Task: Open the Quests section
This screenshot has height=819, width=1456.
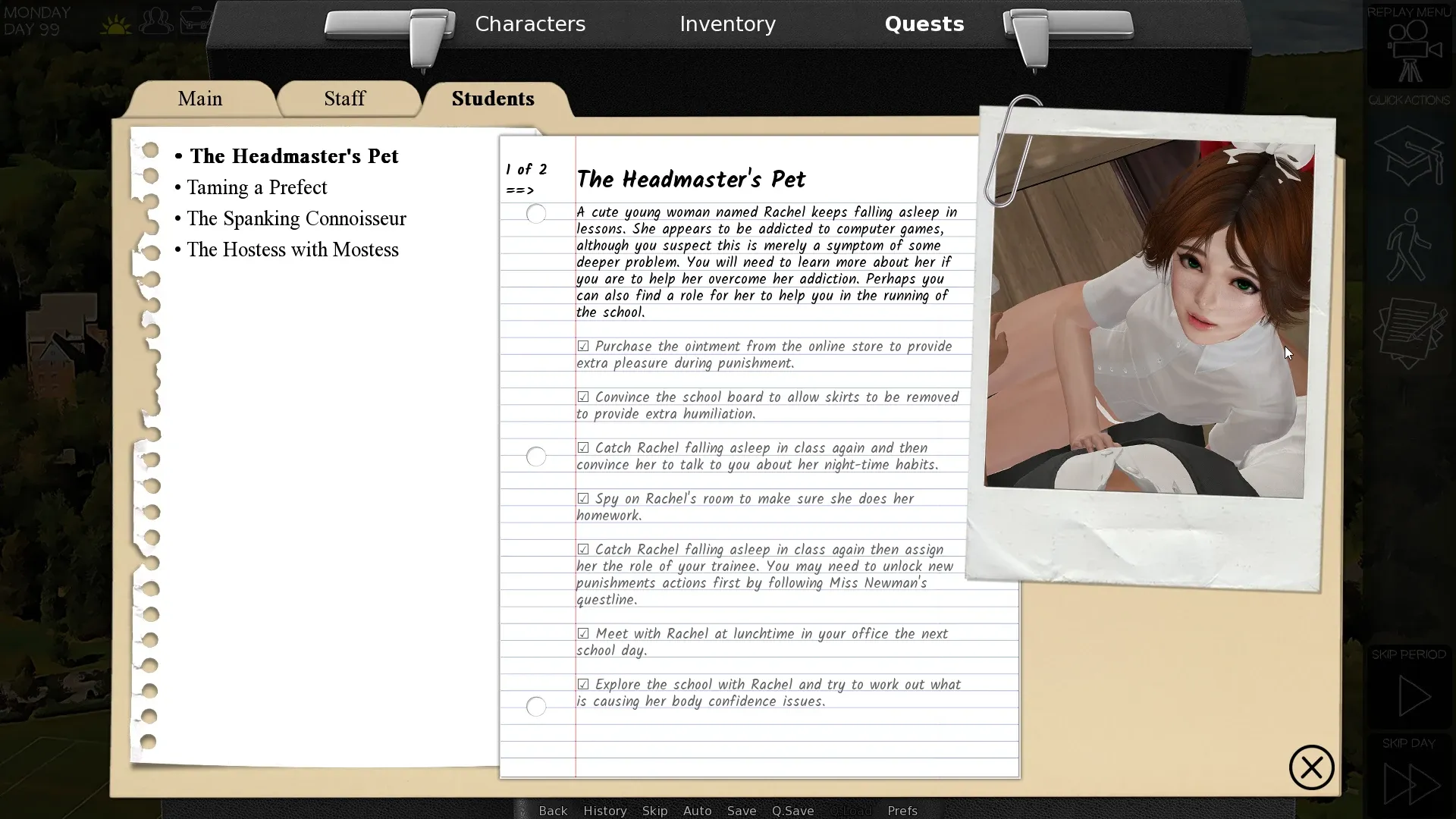Action: click(924, 24)
